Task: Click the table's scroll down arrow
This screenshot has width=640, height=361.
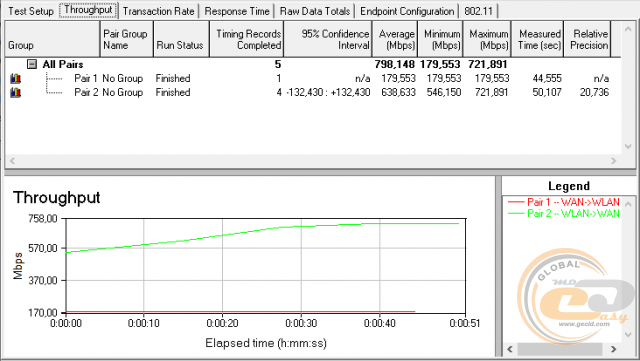Action: [628, 147]
